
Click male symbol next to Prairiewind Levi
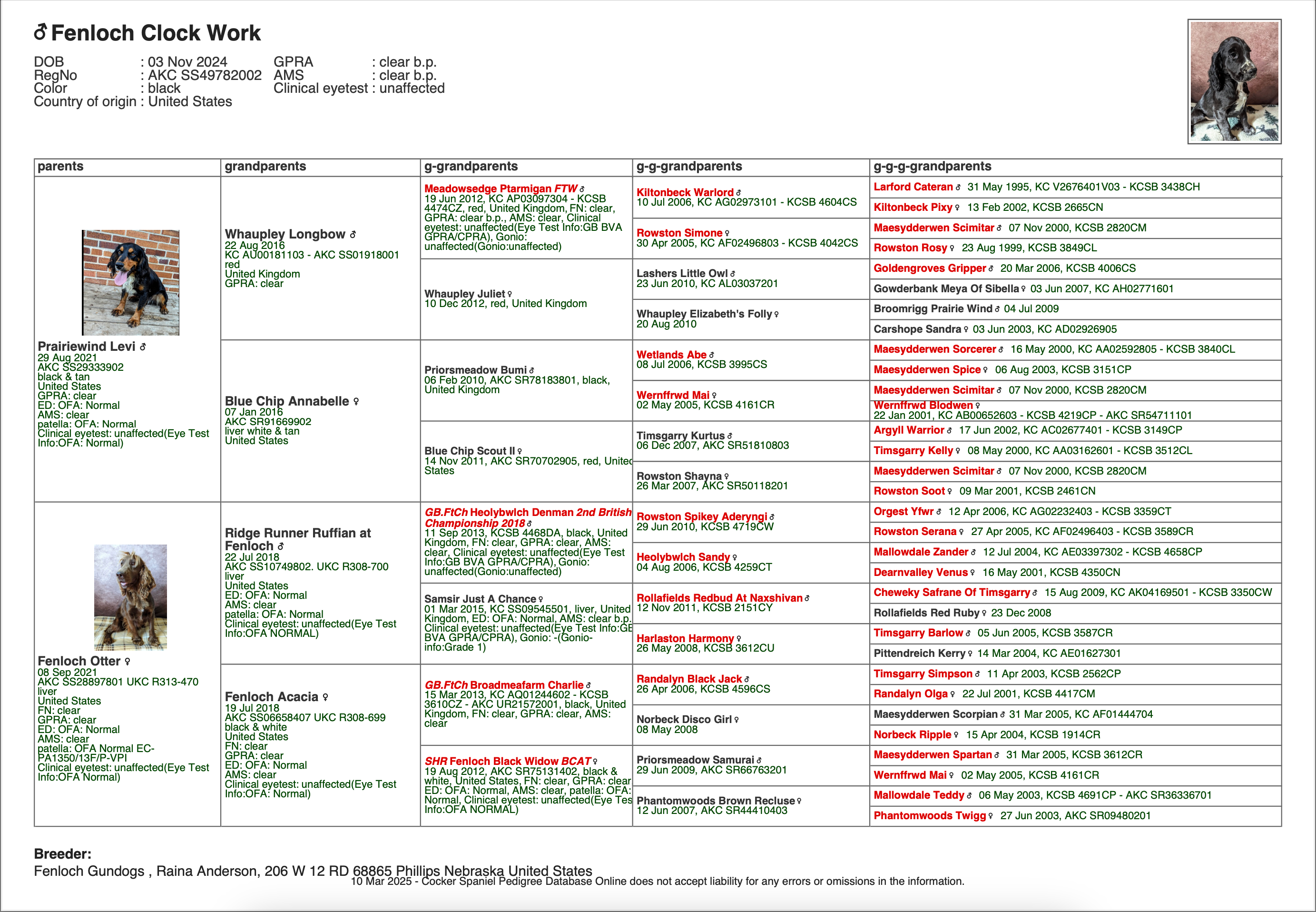coord(143,347)
